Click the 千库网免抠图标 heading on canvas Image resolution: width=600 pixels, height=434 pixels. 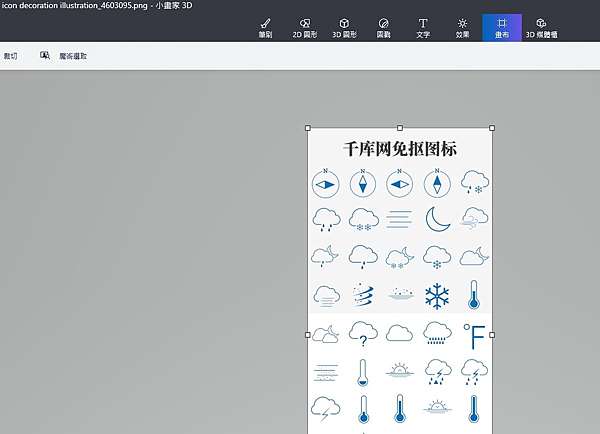coord(400,149)
